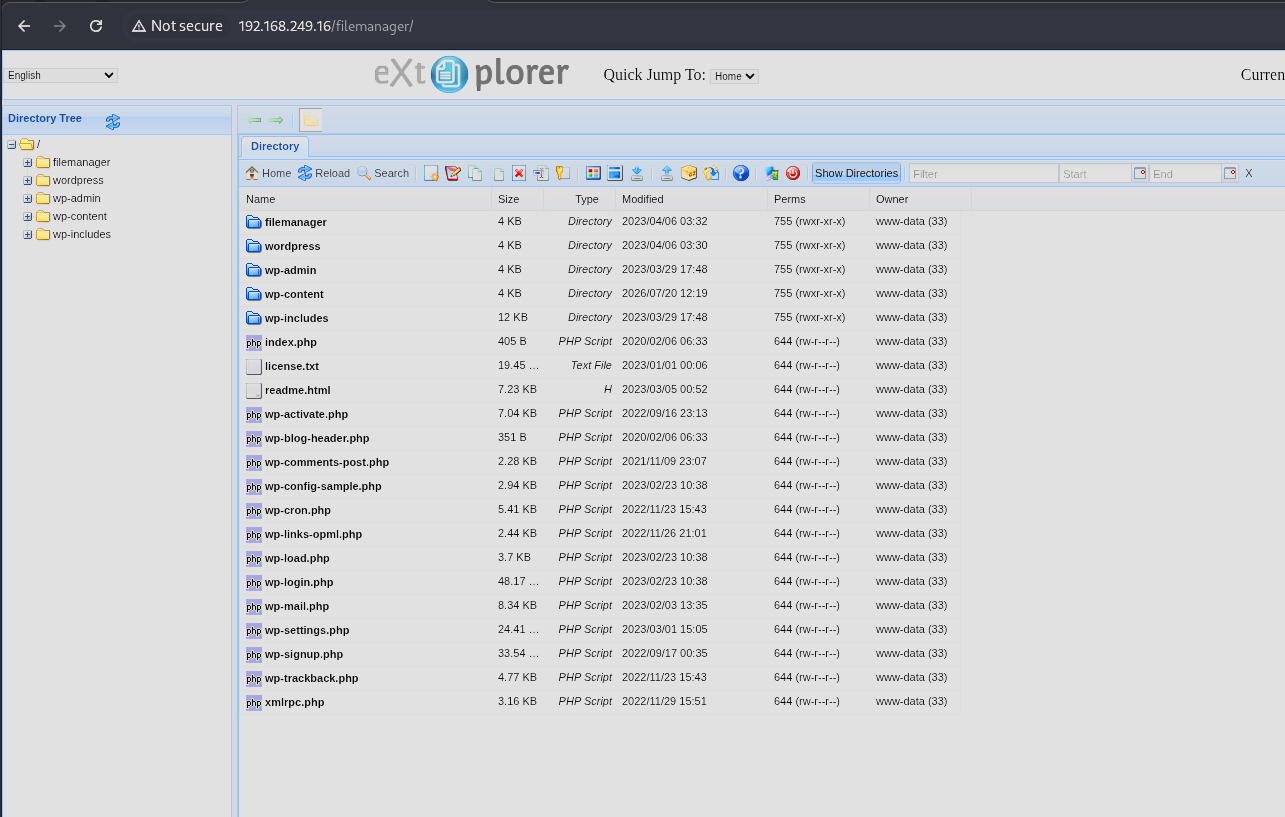The image size is (1285, 817).
Task: Click the Admin users icon
Action: click(771, 173)
